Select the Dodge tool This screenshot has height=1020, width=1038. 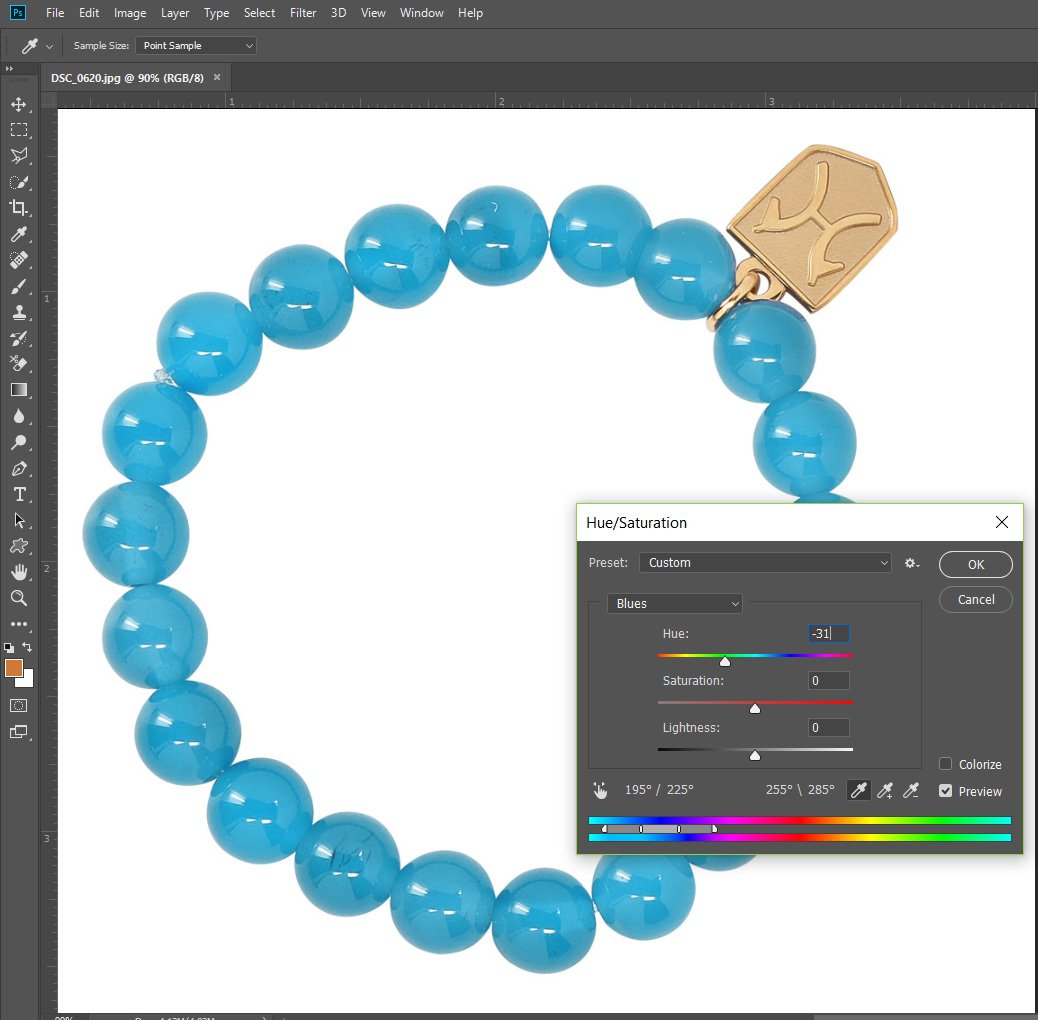(x=19, y=442)
